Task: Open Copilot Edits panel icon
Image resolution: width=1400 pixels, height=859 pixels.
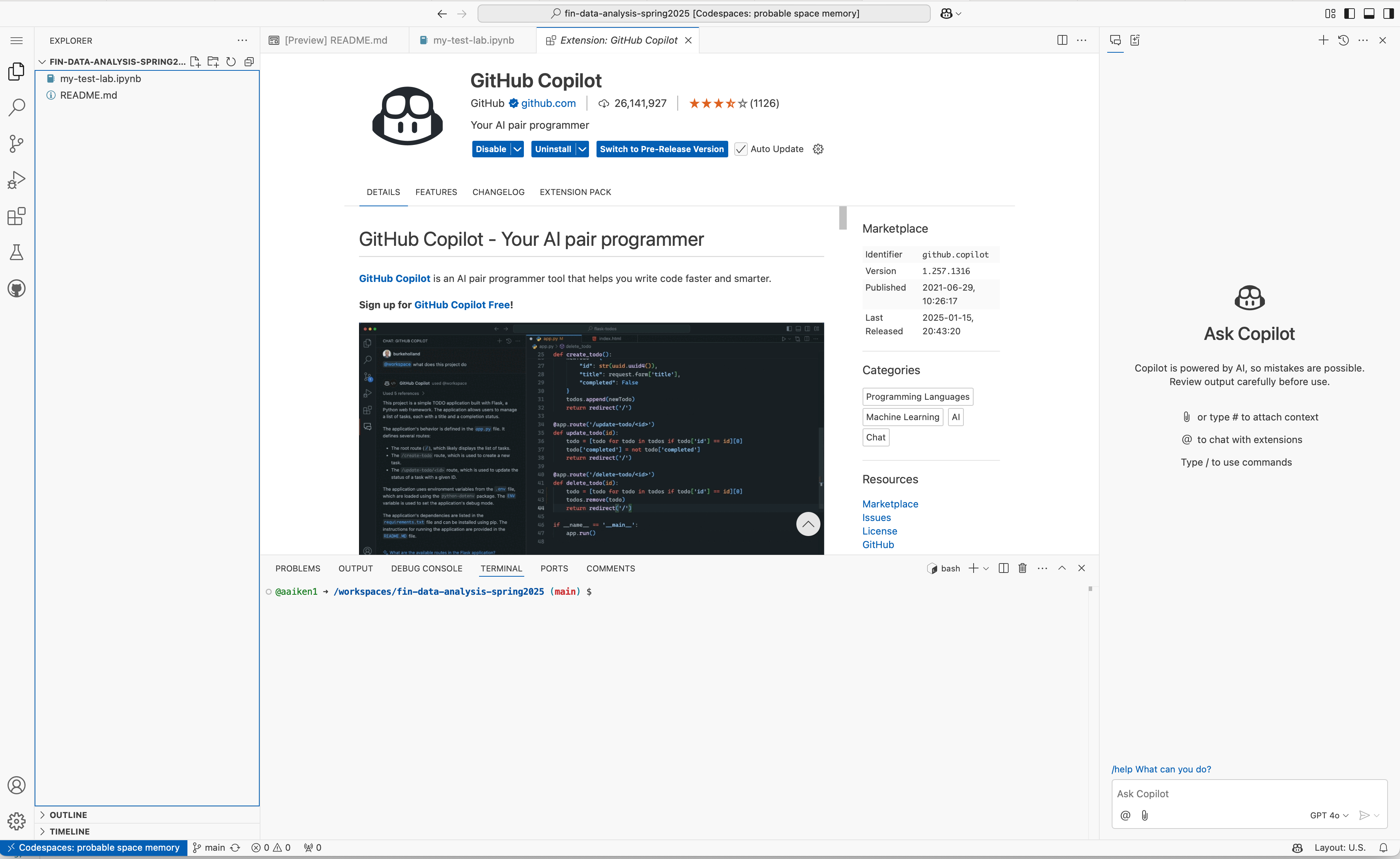Action: pos(1135,40)
